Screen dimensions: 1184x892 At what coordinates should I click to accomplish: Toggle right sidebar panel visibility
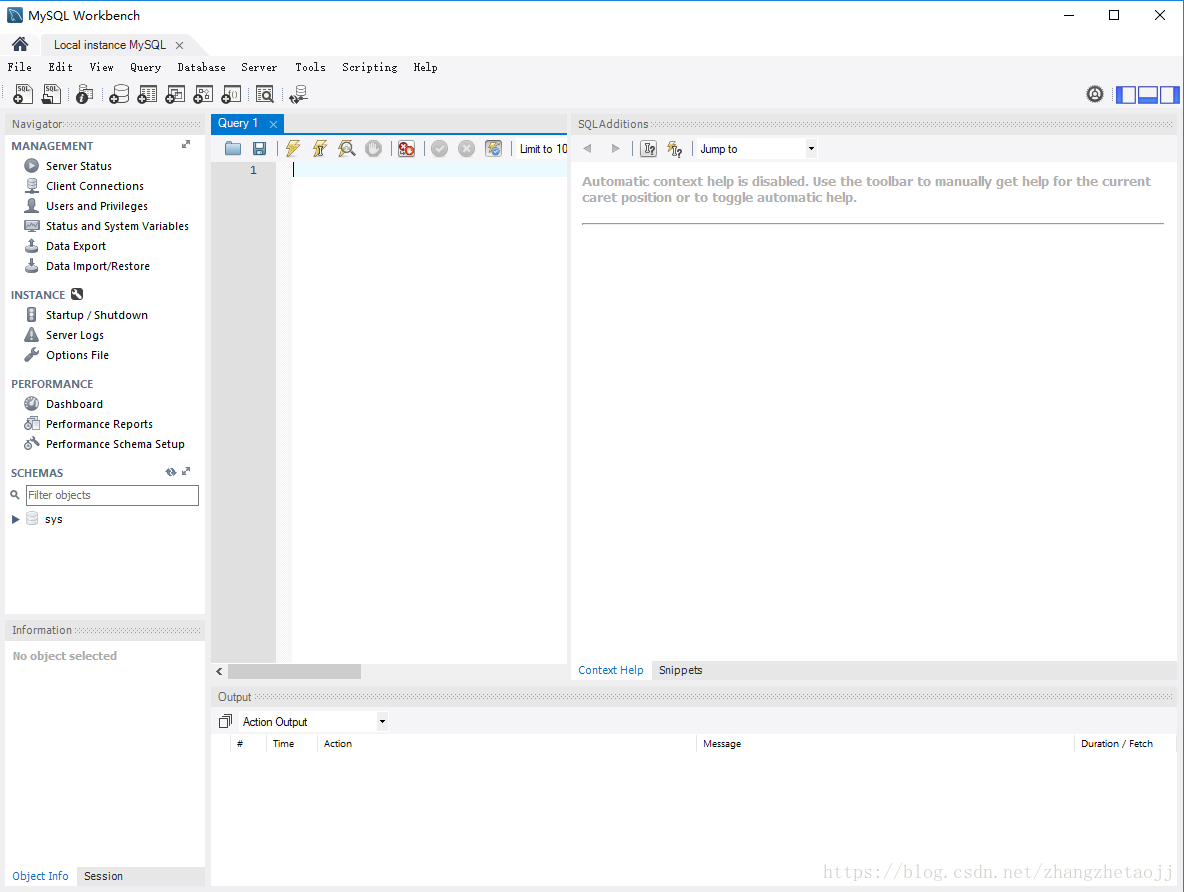tap(1170, 94)
